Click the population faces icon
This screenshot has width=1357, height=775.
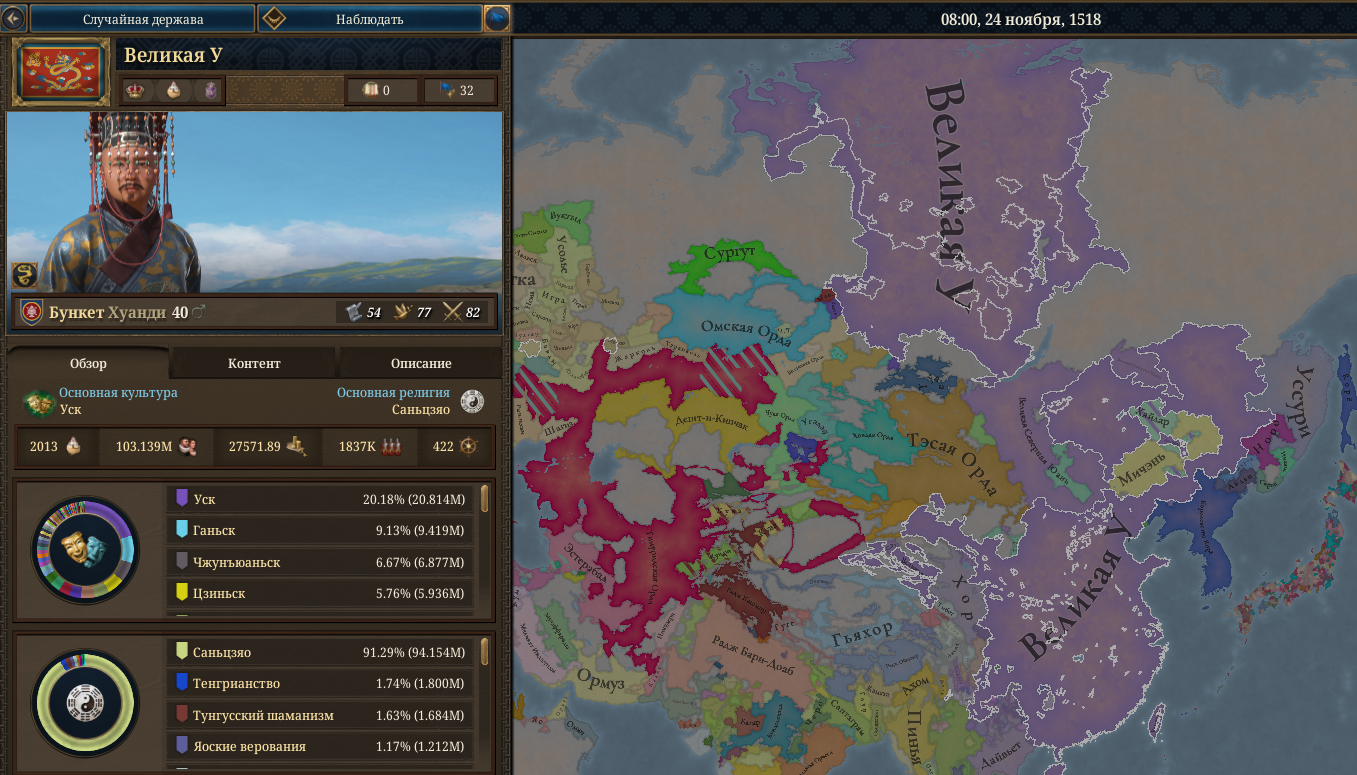tap(187, 446)
